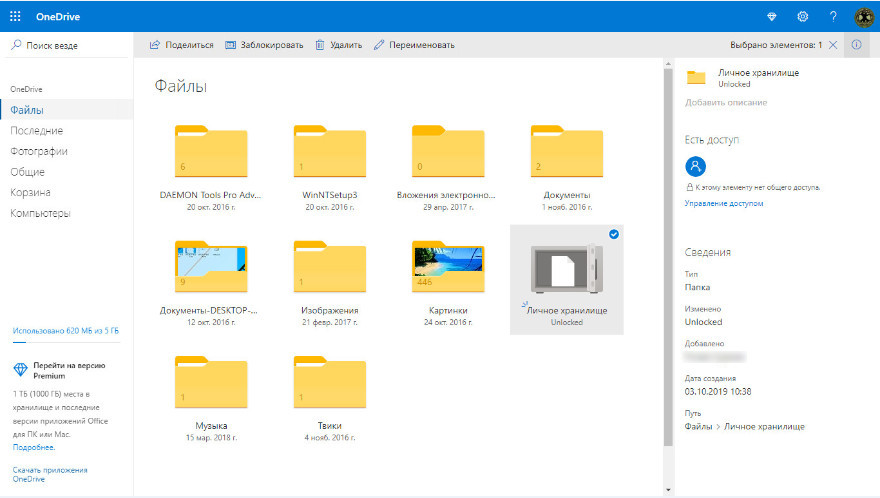Click the Поделиться share icon
880x498 pixels.
point(154,45)
